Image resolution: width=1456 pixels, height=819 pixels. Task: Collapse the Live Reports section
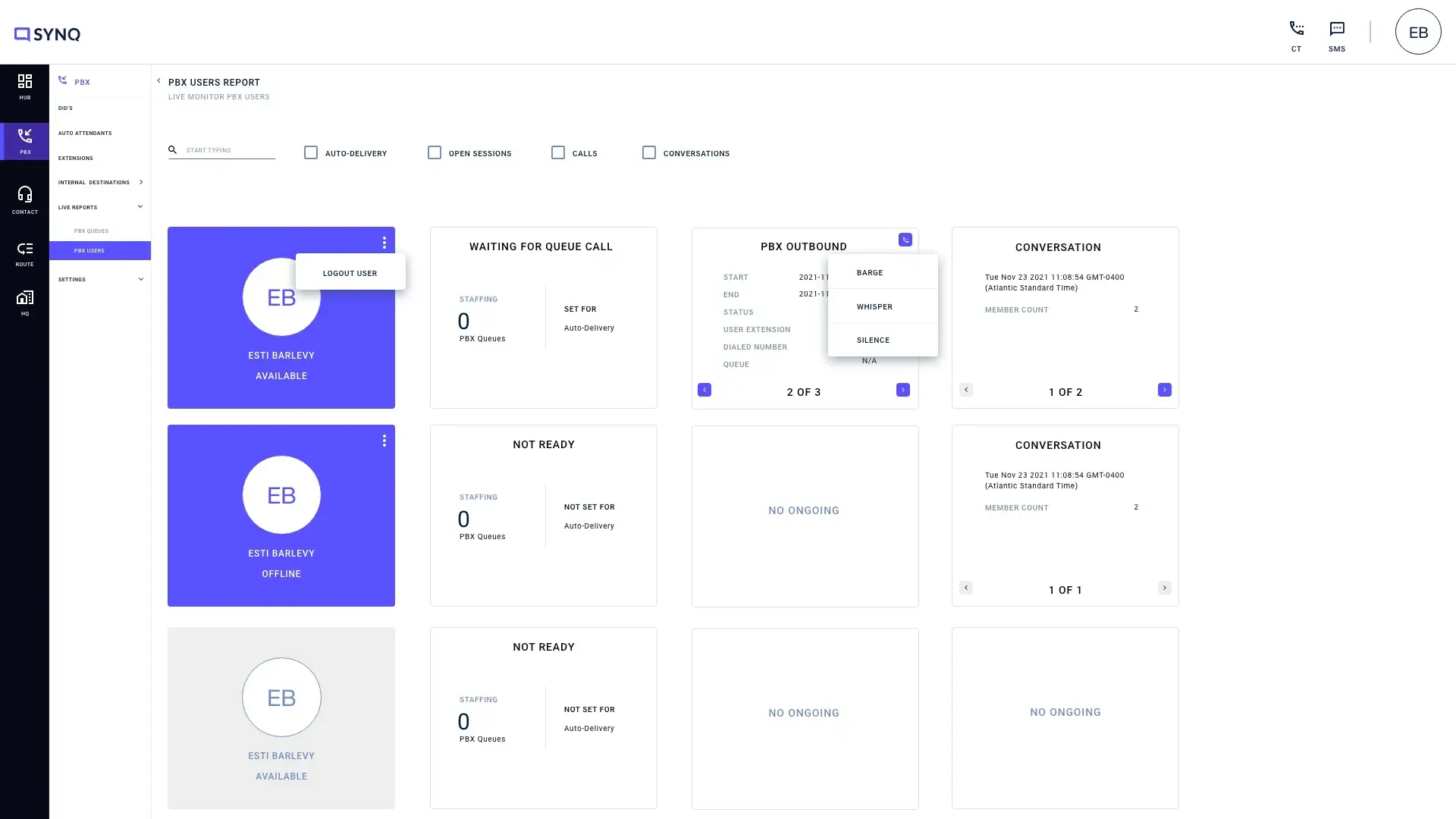point(140,206)
